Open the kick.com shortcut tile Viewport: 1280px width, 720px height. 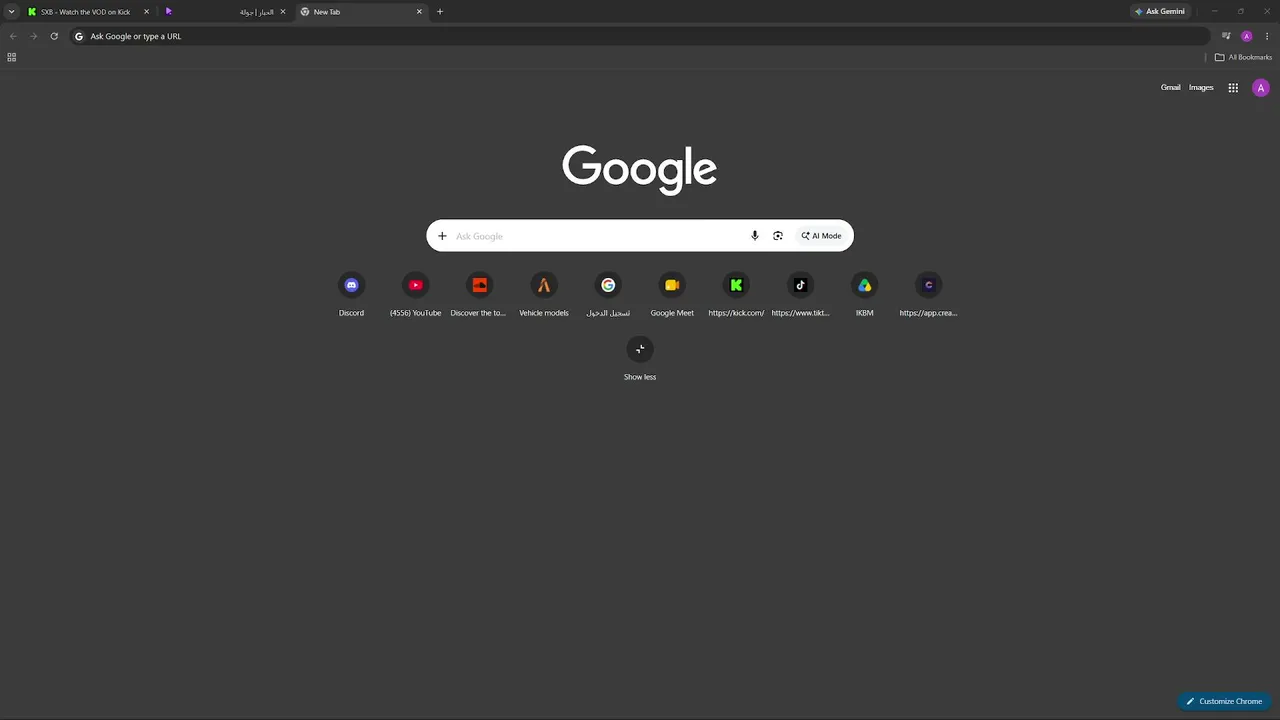736,294
